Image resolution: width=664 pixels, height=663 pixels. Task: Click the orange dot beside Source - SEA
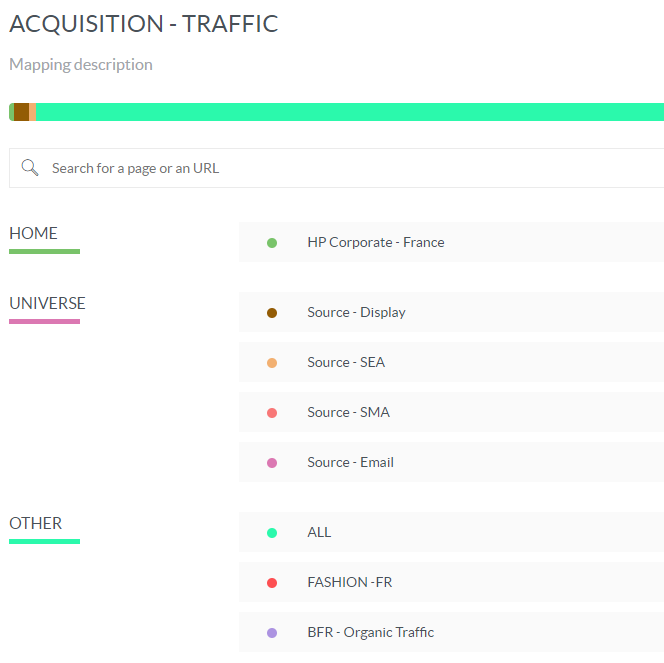[272, 363]
